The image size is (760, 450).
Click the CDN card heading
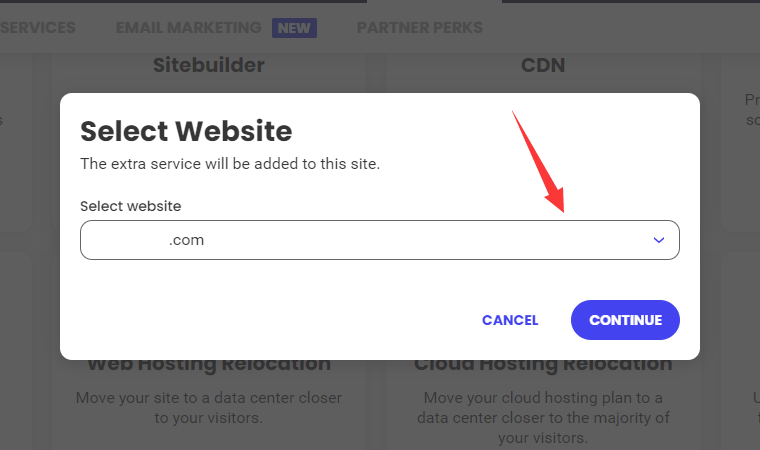543,65
